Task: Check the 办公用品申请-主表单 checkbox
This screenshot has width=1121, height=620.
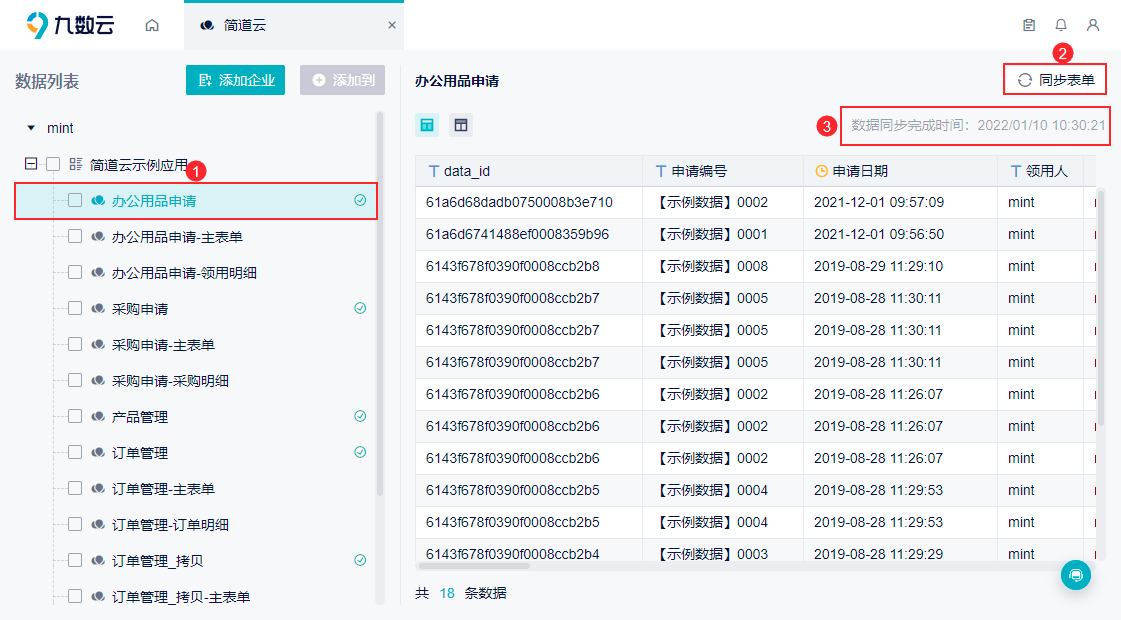Action: pos(75,237)
